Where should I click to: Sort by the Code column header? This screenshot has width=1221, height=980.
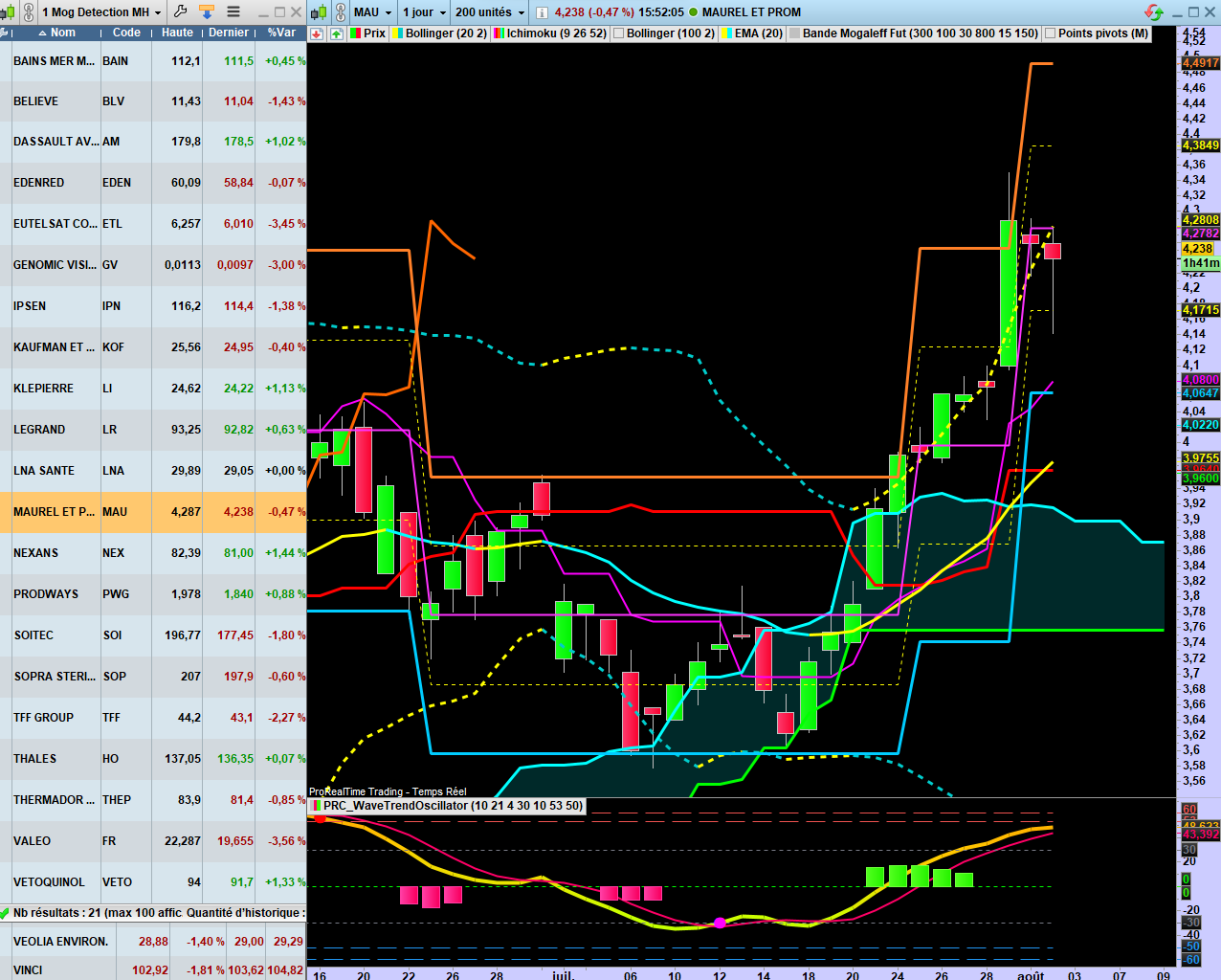[x=126, y=33]
